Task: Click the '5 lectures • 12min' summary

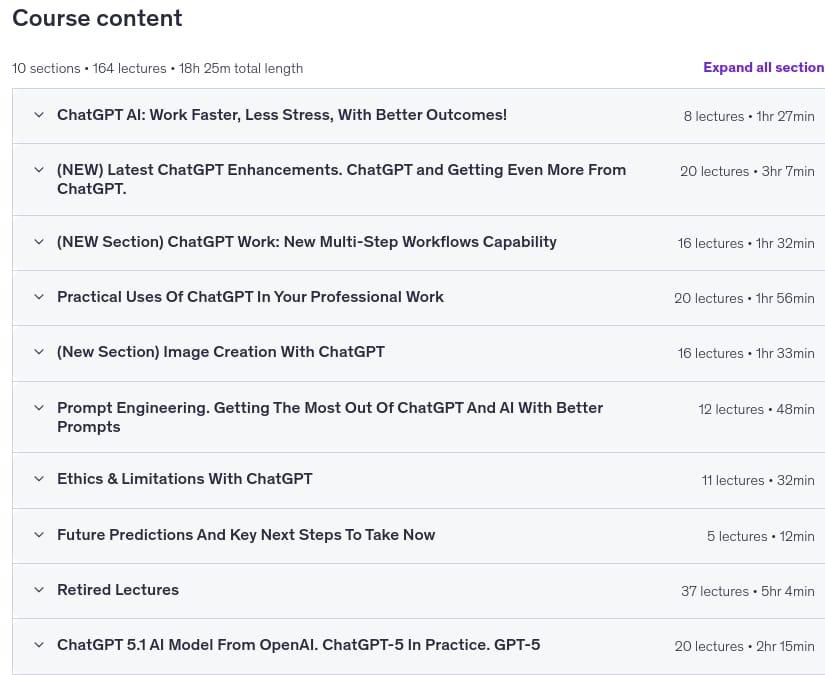Action: pos(761,536)
